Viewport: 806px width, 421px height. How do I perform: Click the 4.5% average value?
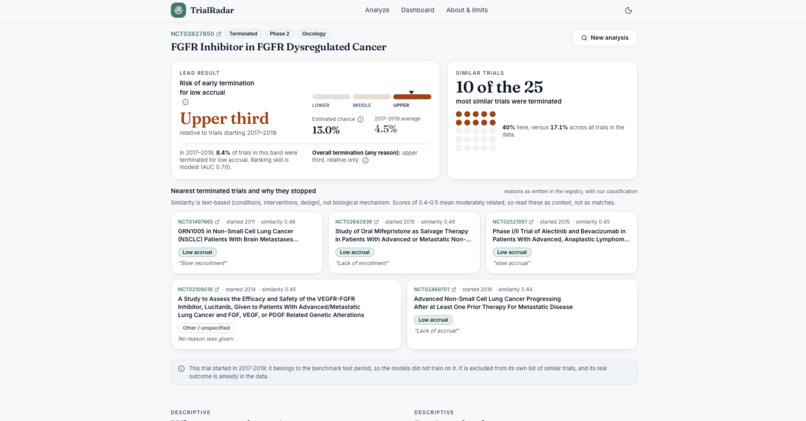pyautogui.click(x=386, y=129)
